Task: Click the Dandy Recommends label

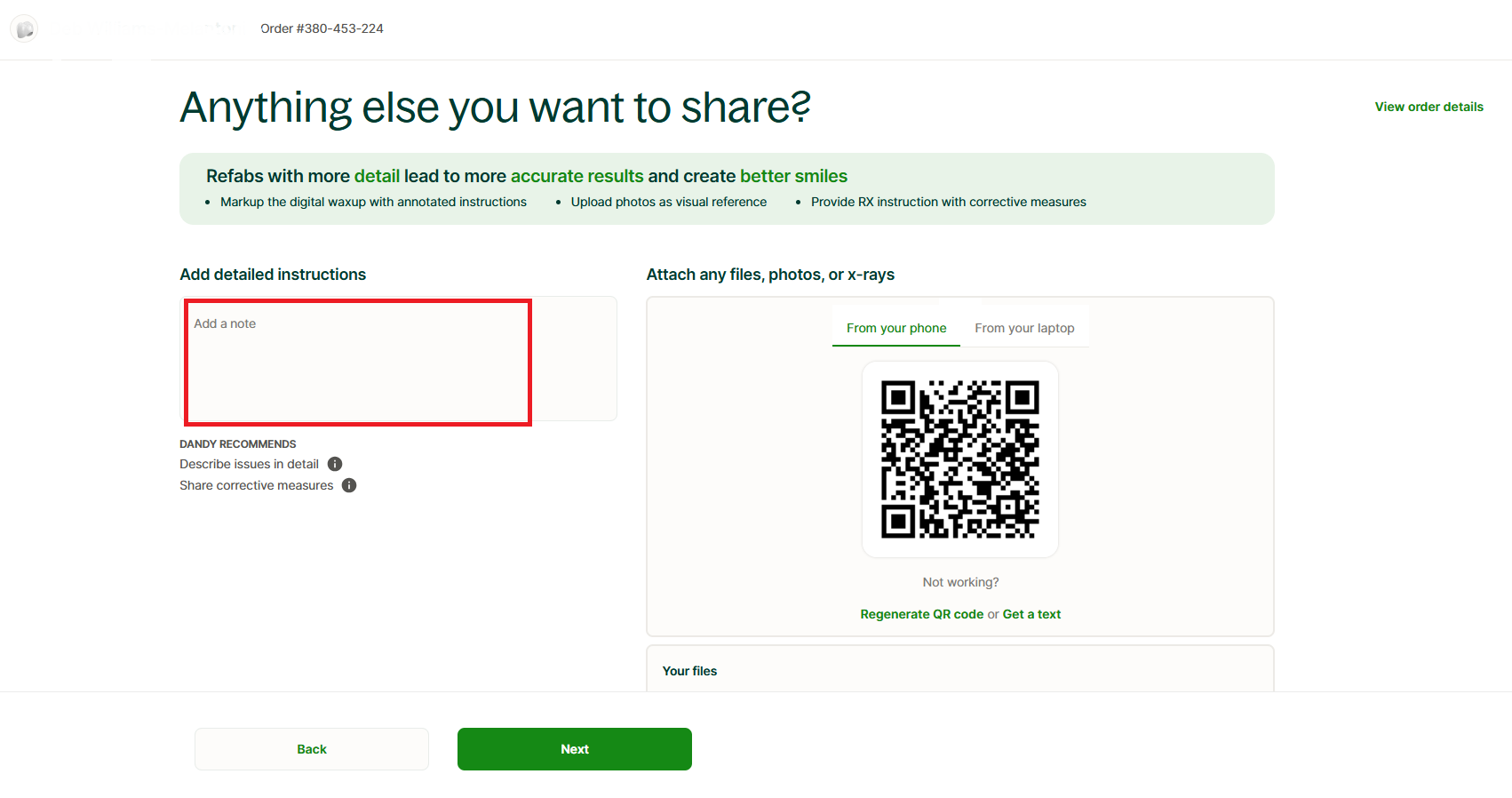Action: coord(237,443)
